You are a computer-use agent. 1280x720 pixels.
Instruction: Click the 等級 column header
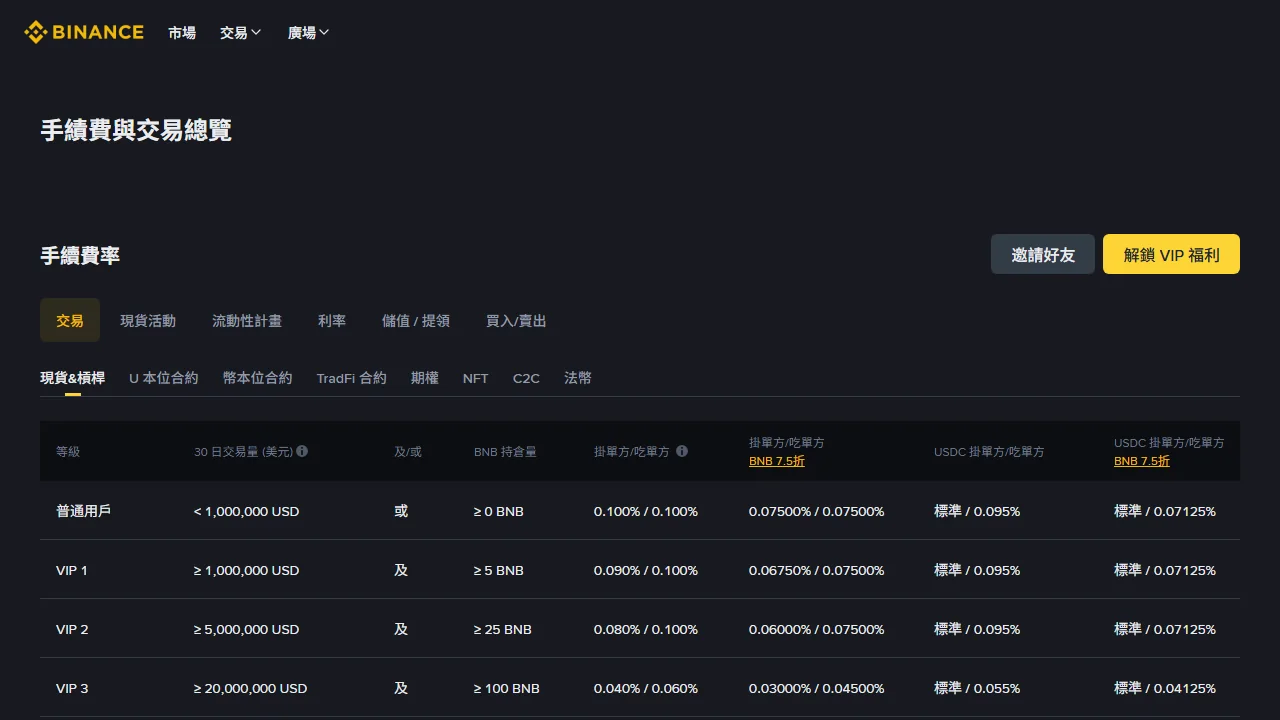[68, 451]
